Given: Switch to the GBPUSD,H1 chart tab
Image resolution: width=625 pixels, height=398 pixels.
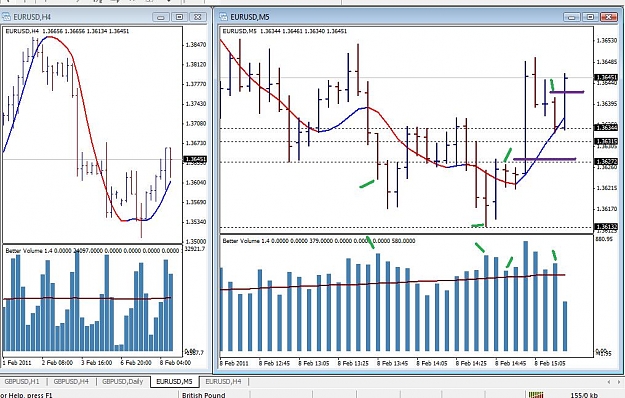Looking at the screenshot, I should click(22, 381).
